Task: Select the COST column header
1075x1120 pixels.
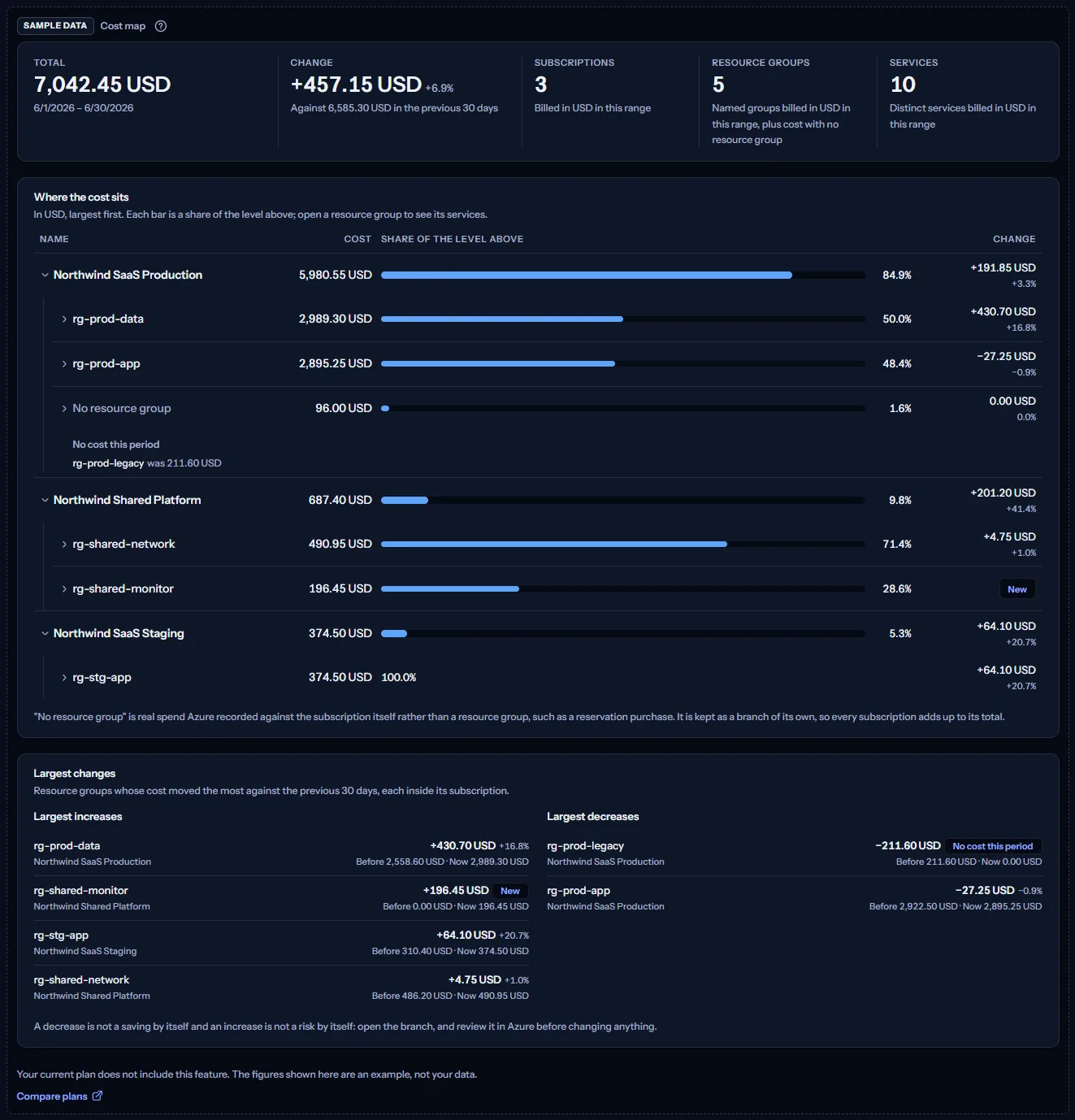Action: coord(358,239)
